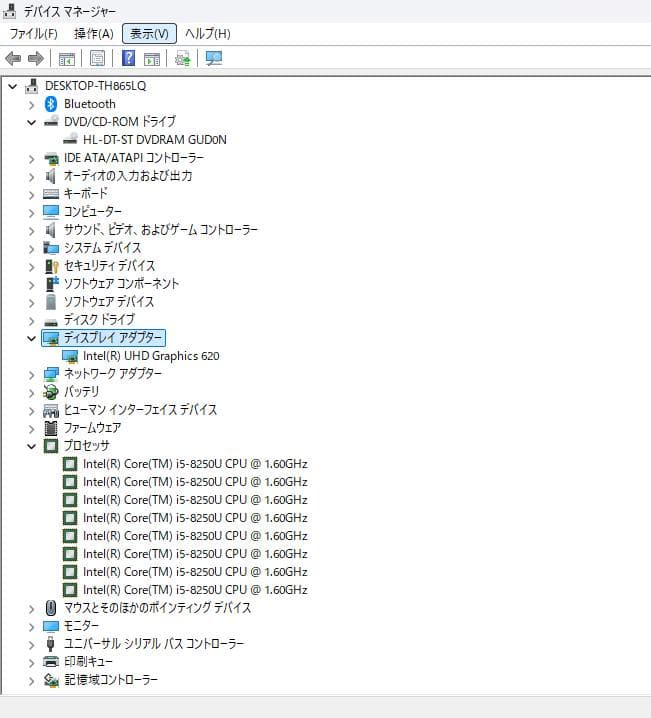Collapse the ディスプレイ アダプター category
This screenshot has height=718, width=651.
32,338
